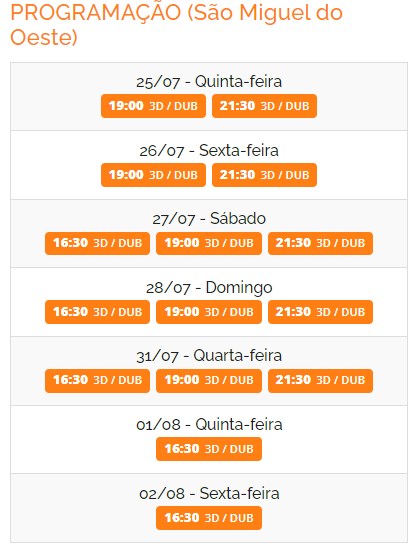Click the 28/07 - Domingo date label
Screen dimensions: 411x543
point(209,288)
